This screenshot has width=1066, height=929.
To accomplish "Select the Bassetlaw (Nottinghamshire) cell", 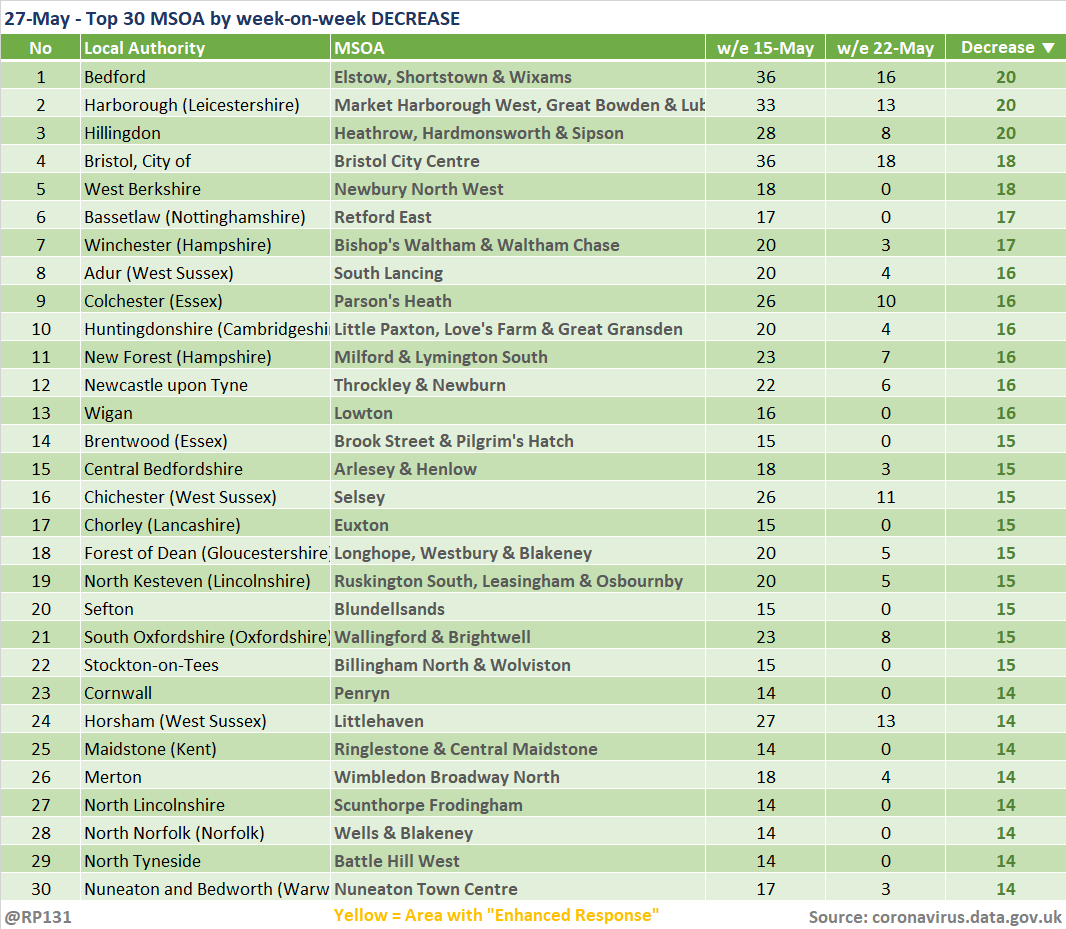I will [205, 217].
